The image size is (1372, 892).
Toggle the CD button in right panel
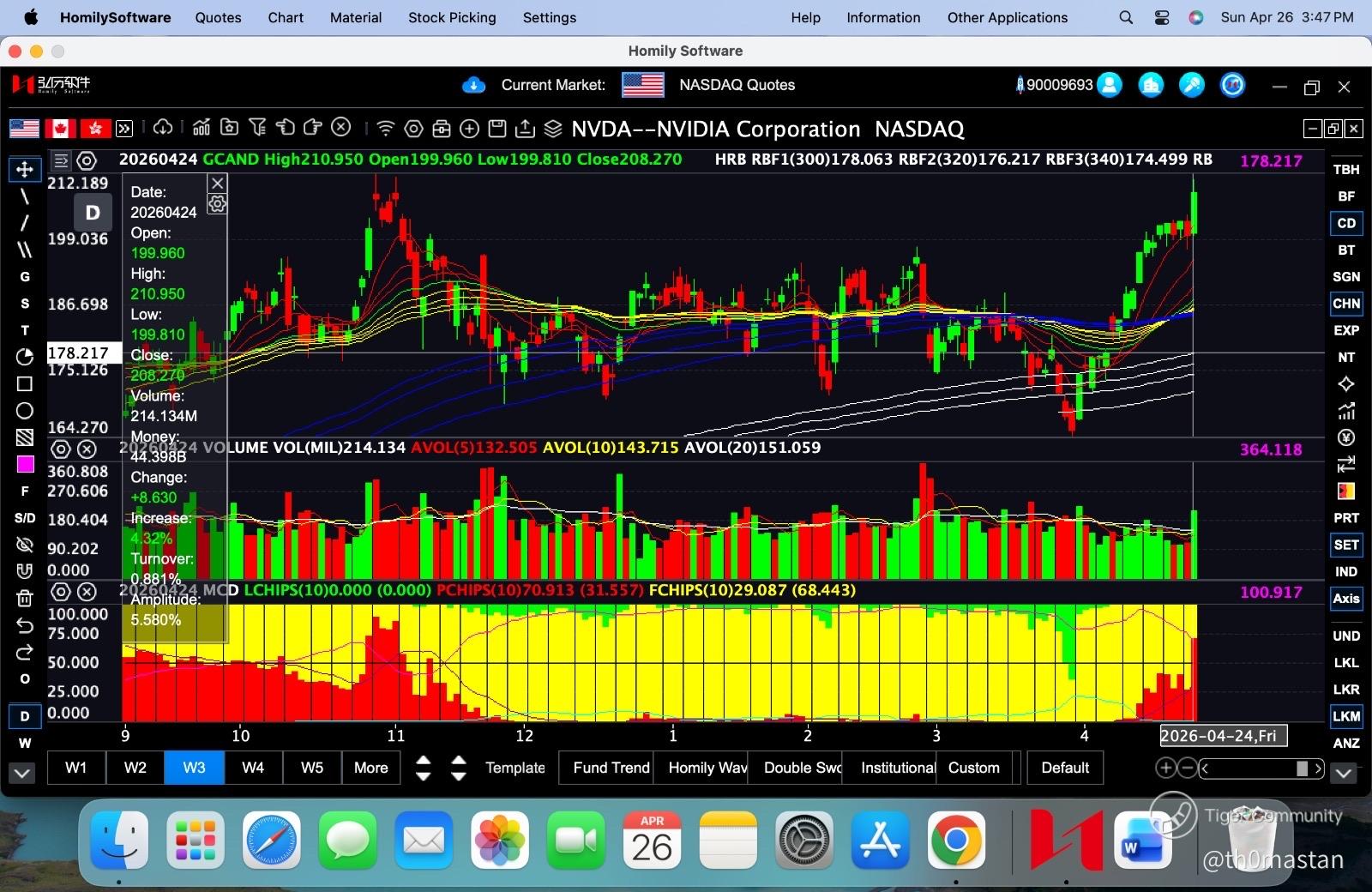tap(1346, 223)
